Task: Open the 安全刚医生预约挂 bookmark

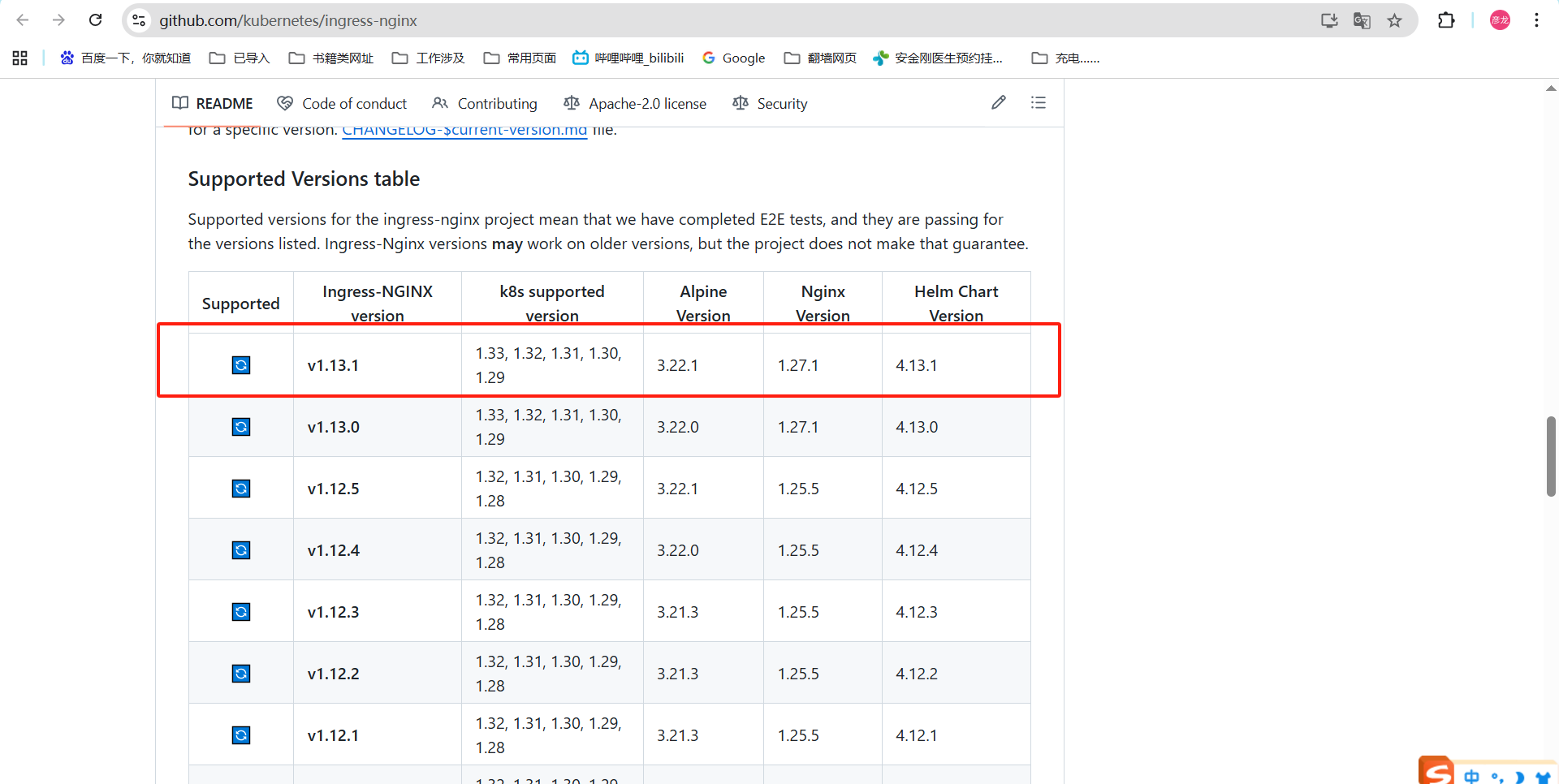Action: pyautogui.click(x=938, y=58)
